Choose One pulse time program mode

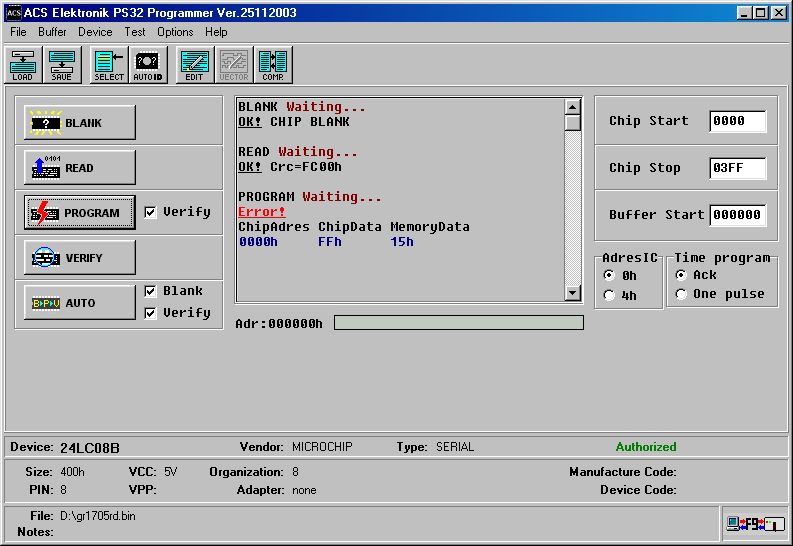click(681, 294)
